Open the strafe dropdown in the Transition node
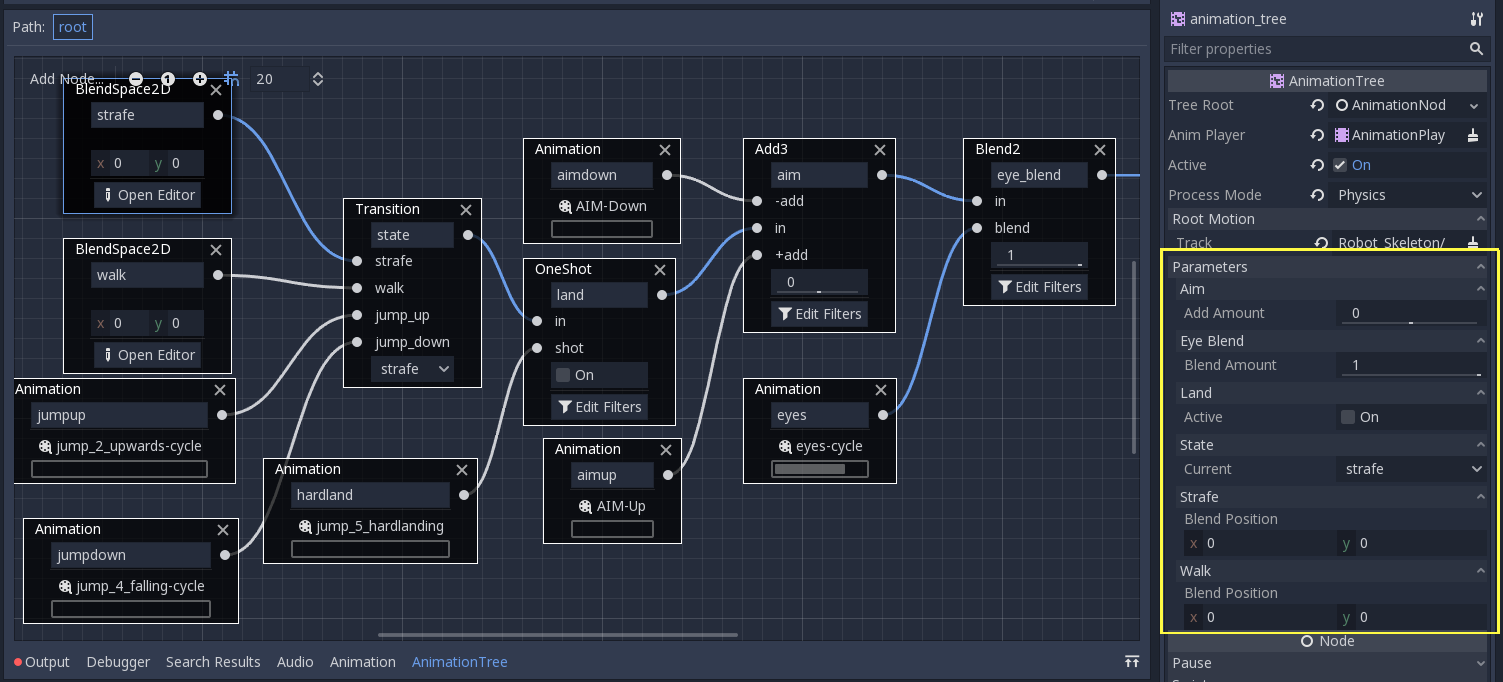The height and width of the screenshot is (682, 1503). 412,369
